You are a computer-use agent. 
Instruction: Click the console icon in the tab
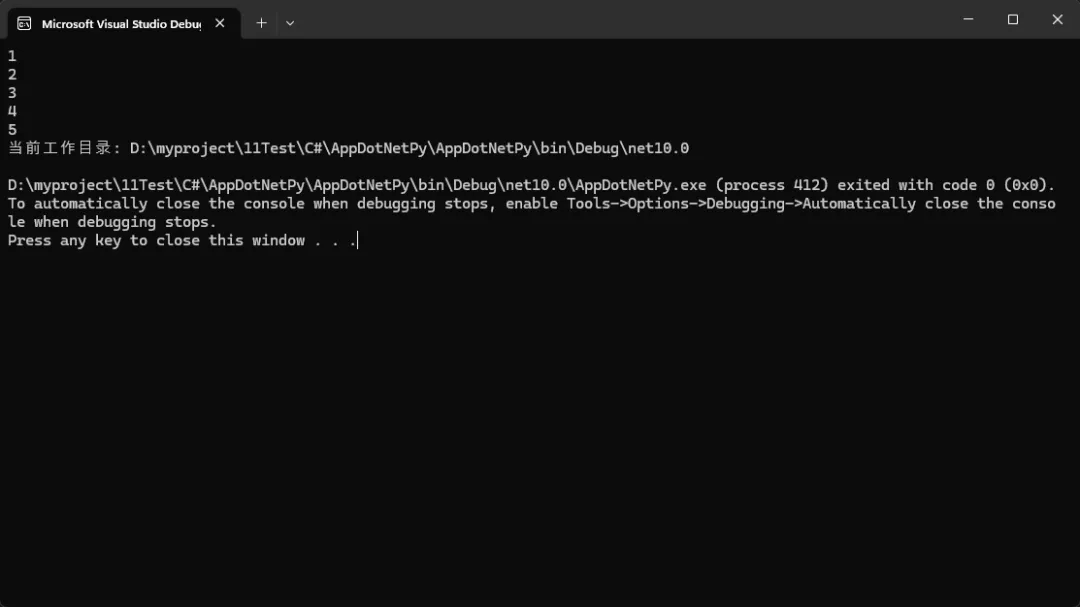24,23
